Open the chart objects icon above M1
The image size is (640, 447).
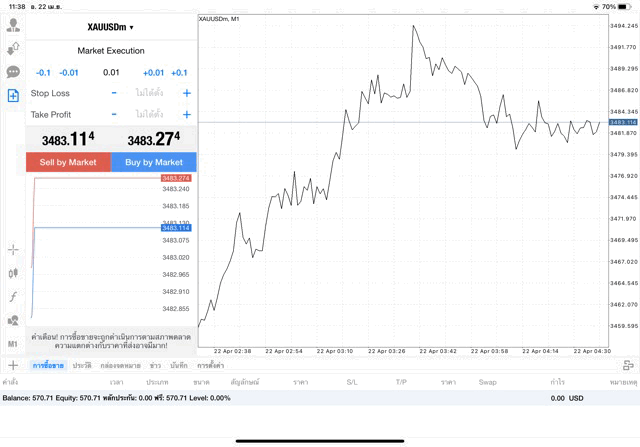(x=13, y=321)
